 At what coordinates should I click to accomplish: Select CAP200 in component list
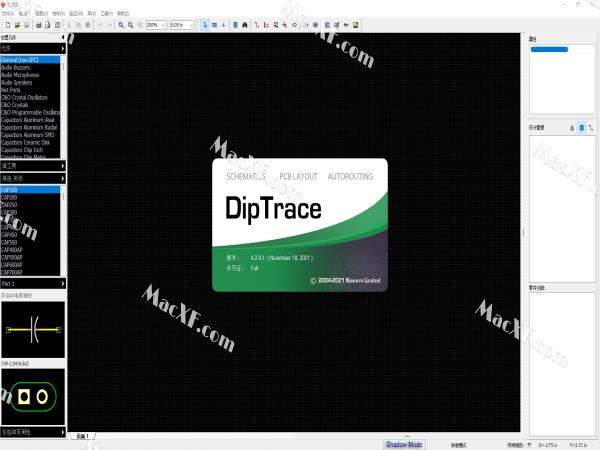30,197
